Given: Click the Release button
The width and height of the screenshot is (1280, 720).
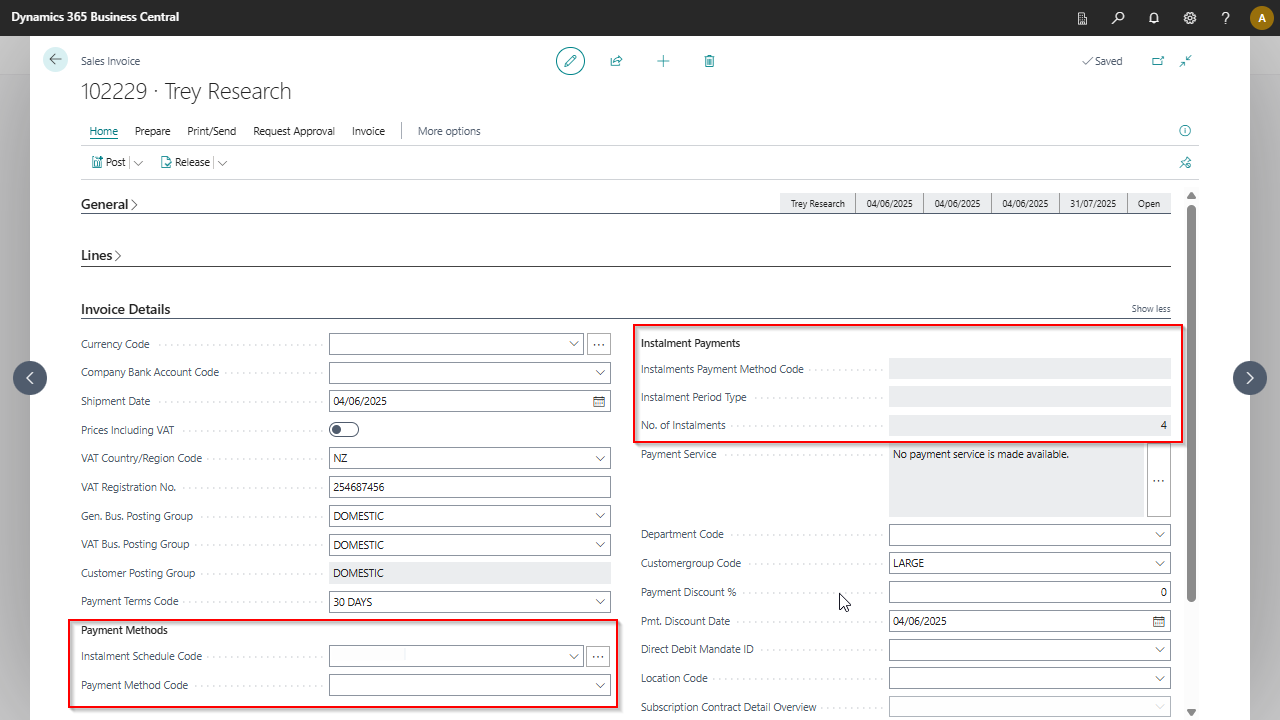Looking at the screenshot, I should 185,162.
